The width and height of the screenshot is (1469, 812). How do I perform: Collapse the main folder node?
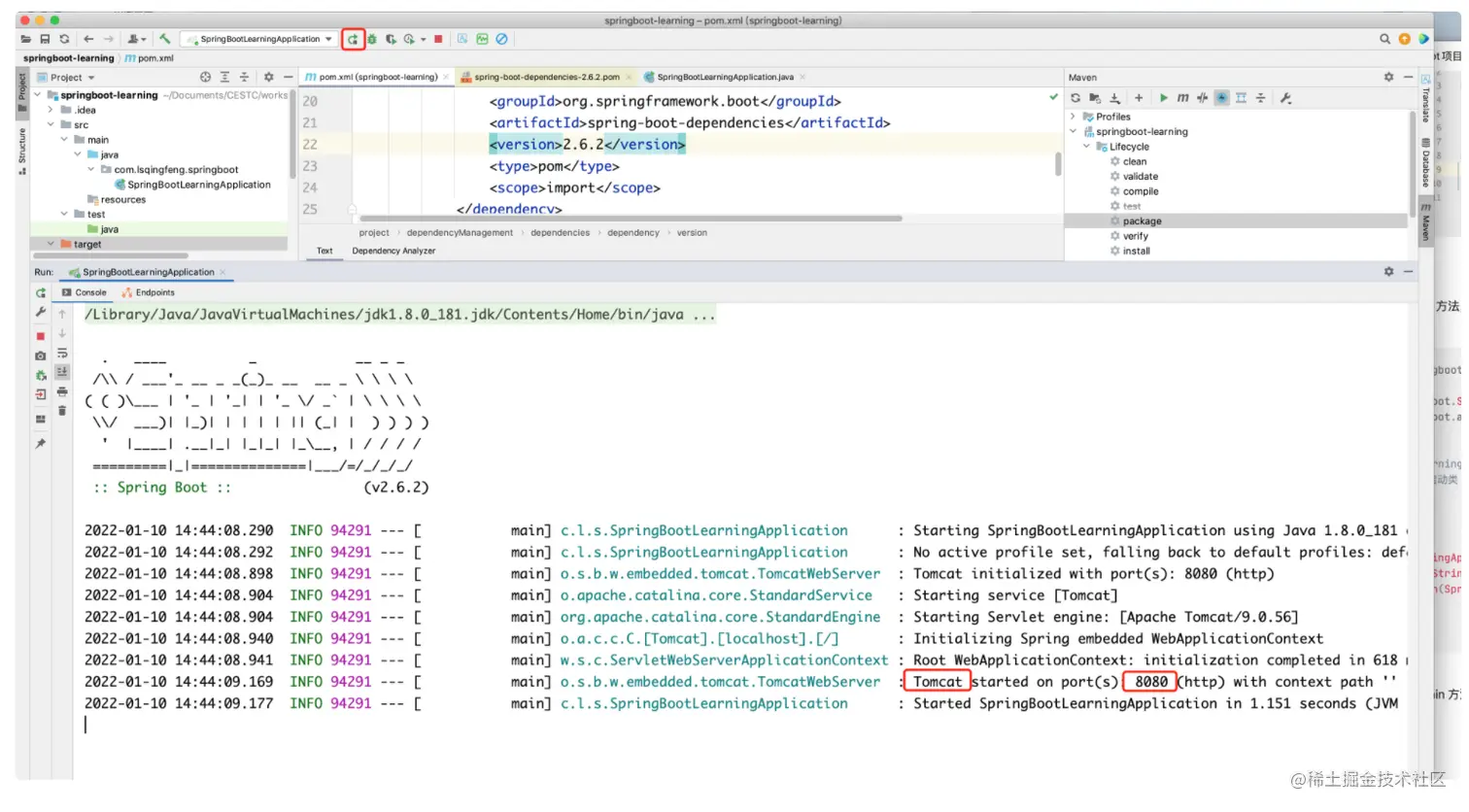pyautogui.click(x=64, y=140)
